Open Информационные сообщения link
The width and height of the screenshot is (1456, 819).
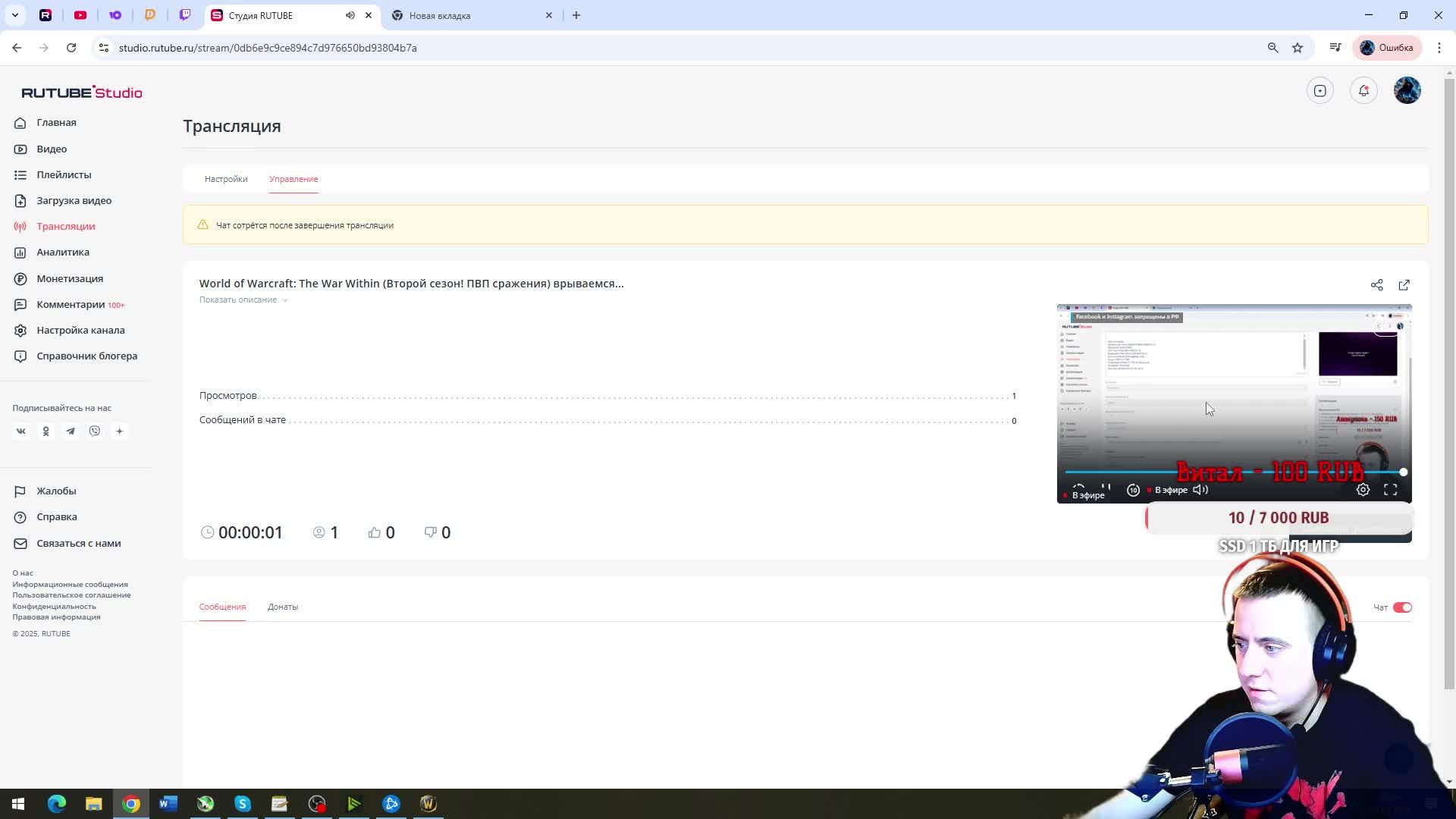(x=70, y=585)
